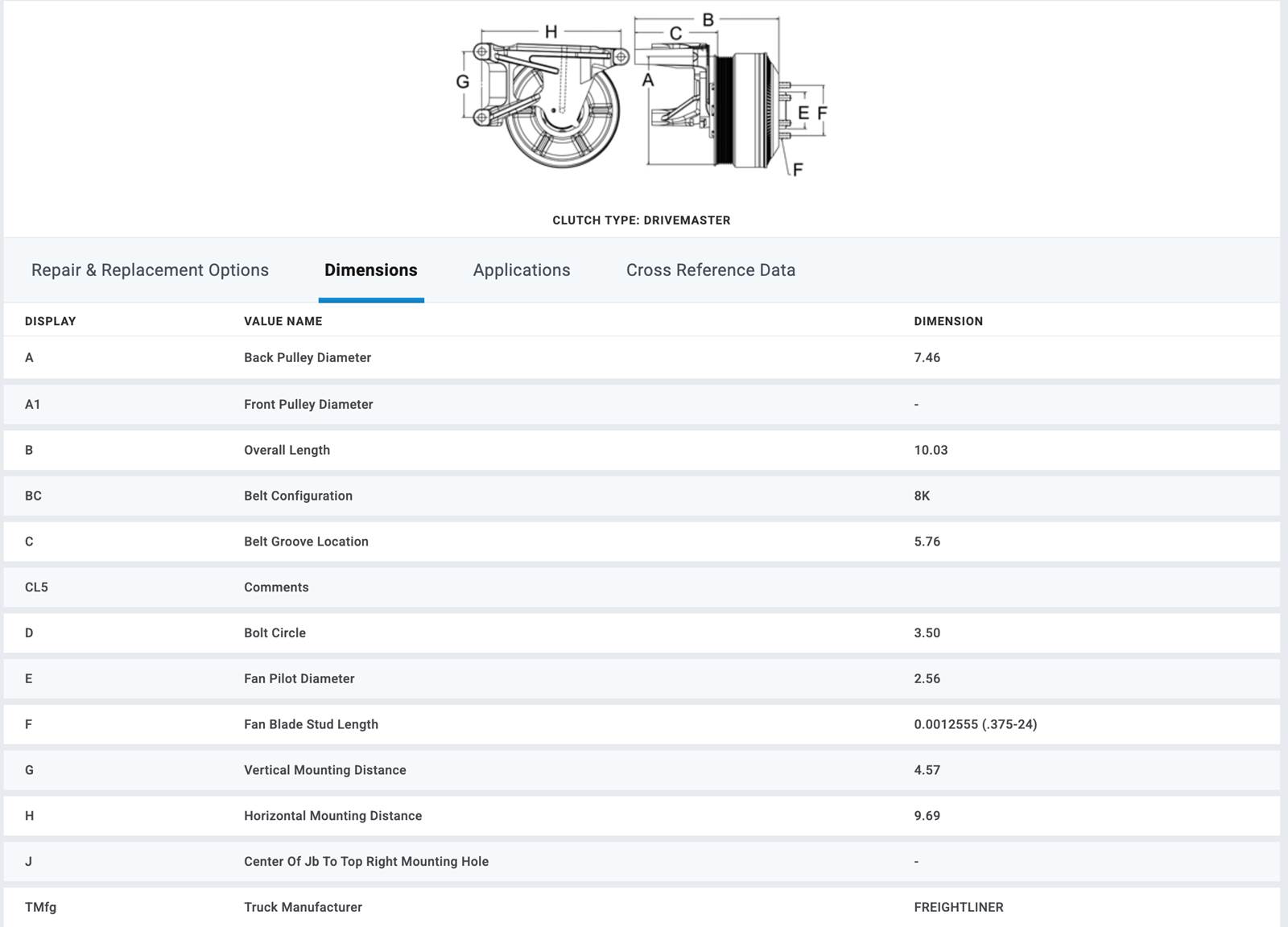Screen dimensions: 1288x927
Task: Select the Back Pulley Diameter row
Action: pyautogui.click(x=307, y=358)
